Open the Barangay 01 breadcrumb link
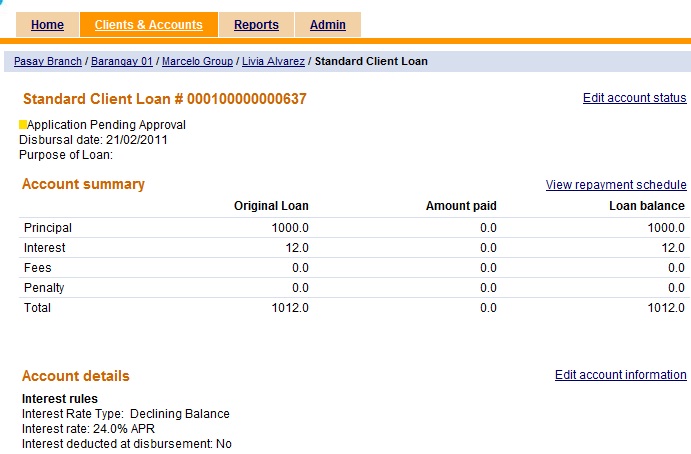 pos(122,62)
